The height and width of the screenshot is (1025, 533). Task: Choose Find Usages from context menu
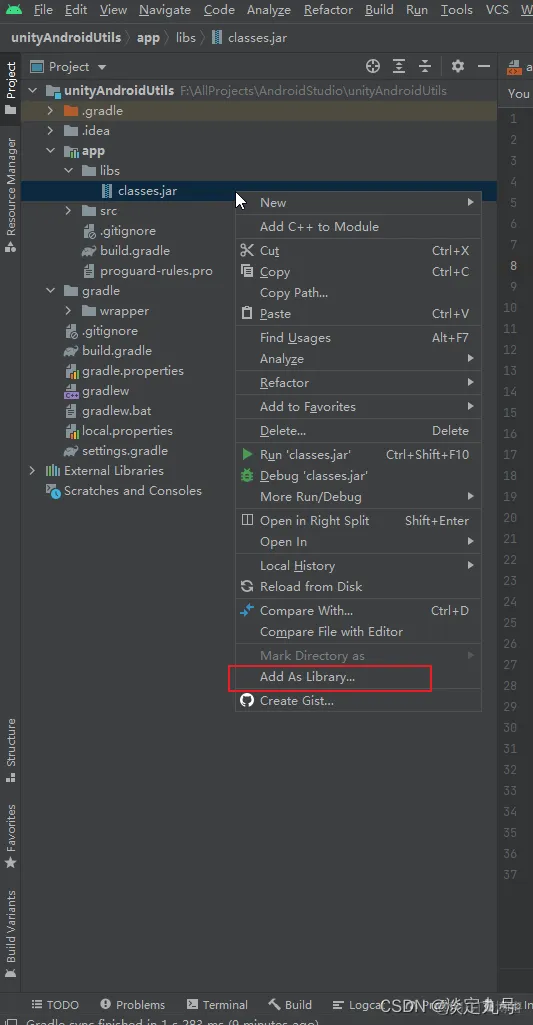coord(358,338)
